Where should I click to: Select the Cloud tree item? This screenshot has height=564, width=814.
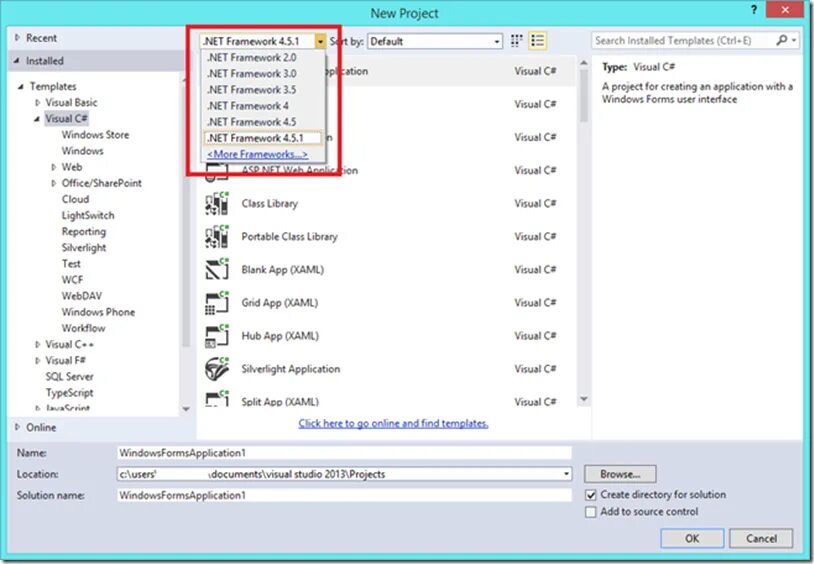point(75,199)
